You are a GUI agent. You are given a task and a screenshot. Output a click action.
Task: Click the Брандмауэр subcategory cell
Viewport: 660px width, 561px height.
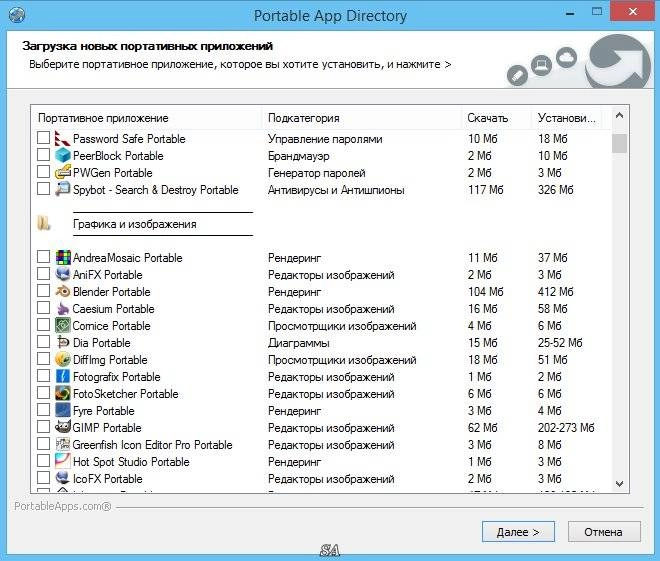(x=298, y=156)
